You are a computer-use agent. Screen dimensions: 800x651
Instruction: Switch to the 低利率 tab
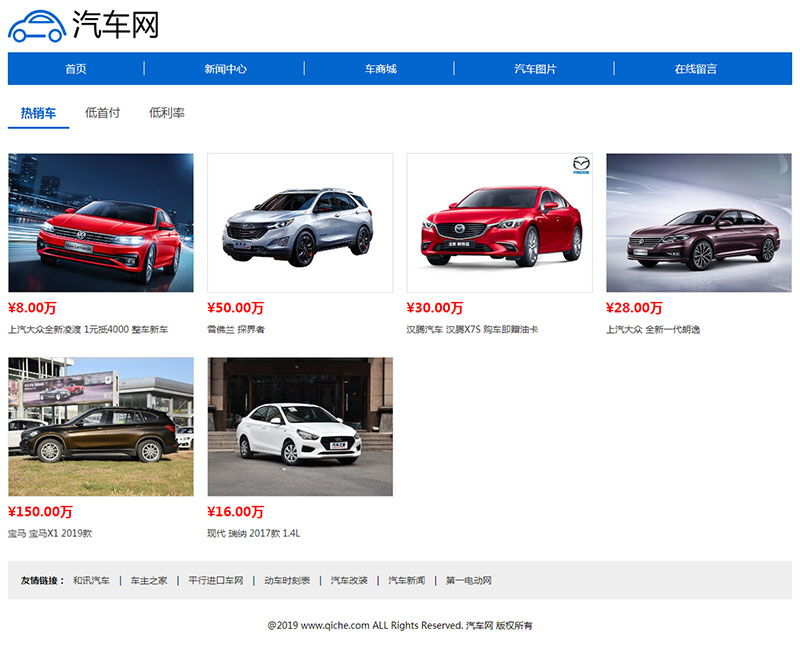167,113
